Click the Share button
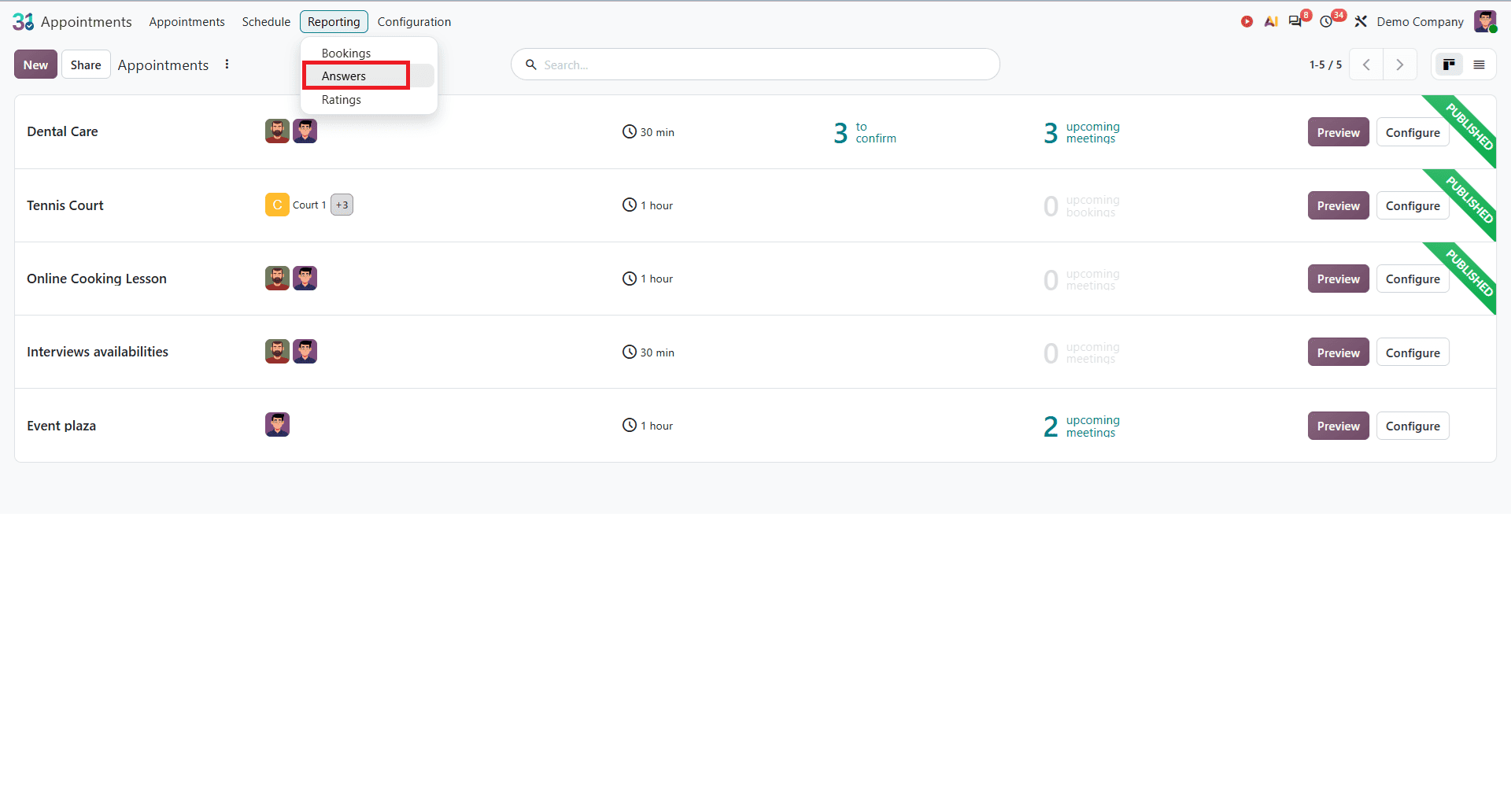The image size is (1511, 812). [x=86, y=65]
